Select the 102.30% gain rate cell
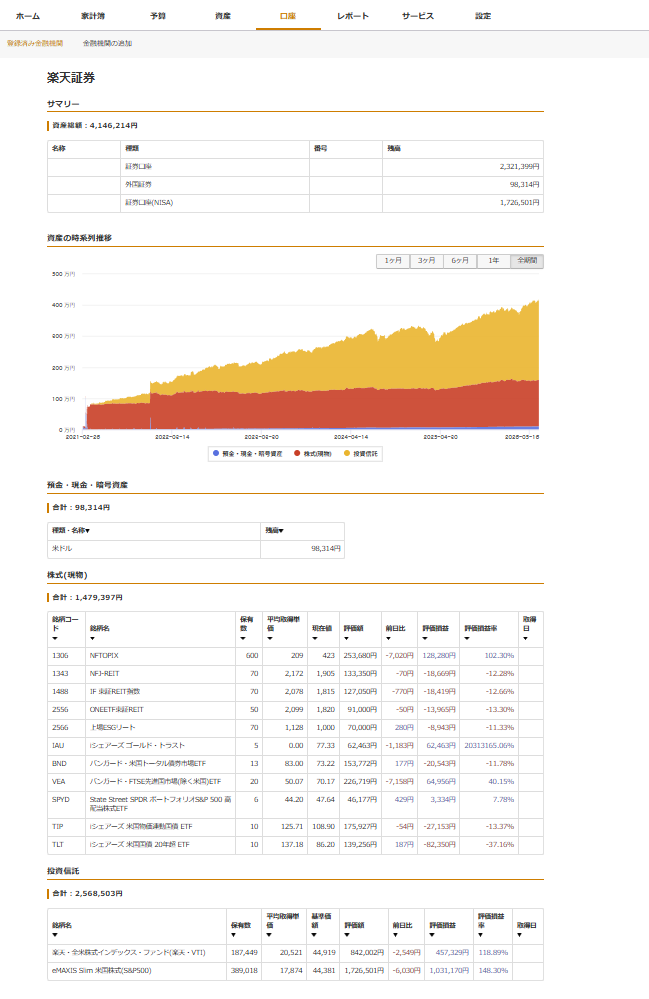The image size is (649, 999). coord(489,656)
